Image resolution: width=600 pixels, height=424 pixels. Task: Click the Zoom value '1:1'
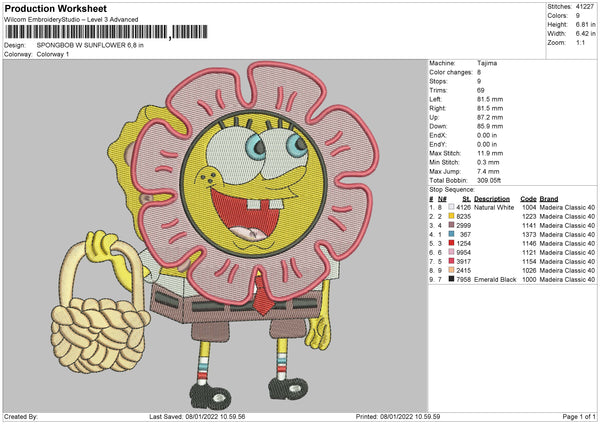click(580, 42)
